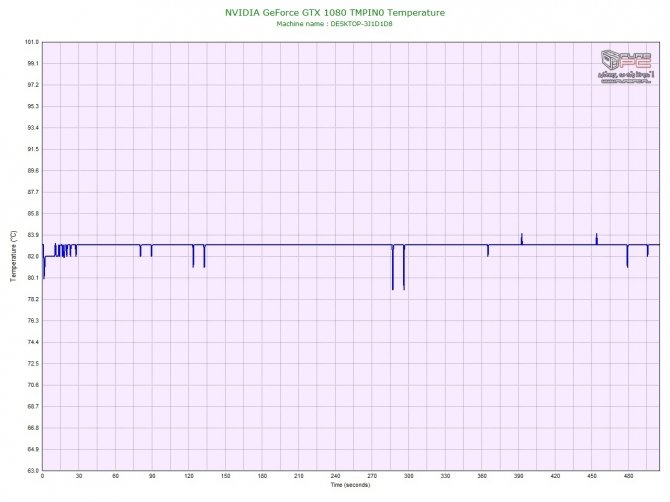The image size is (670, 502).
Task: Click the chart title 'NVIDIA GeForce GTX 1080 TMPIN0 Temperature'
Action: (x=335, y=13)
